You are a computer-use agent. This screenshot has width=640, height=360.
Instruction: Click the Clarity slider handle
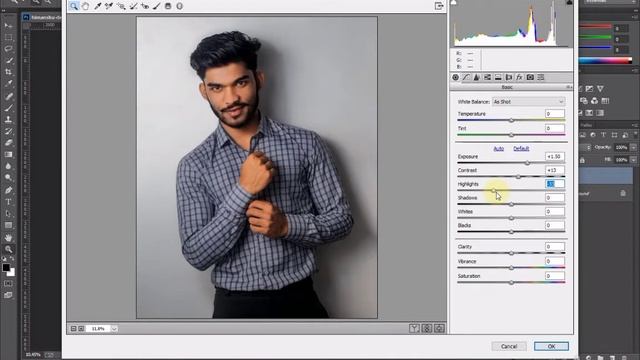point(511,253)
